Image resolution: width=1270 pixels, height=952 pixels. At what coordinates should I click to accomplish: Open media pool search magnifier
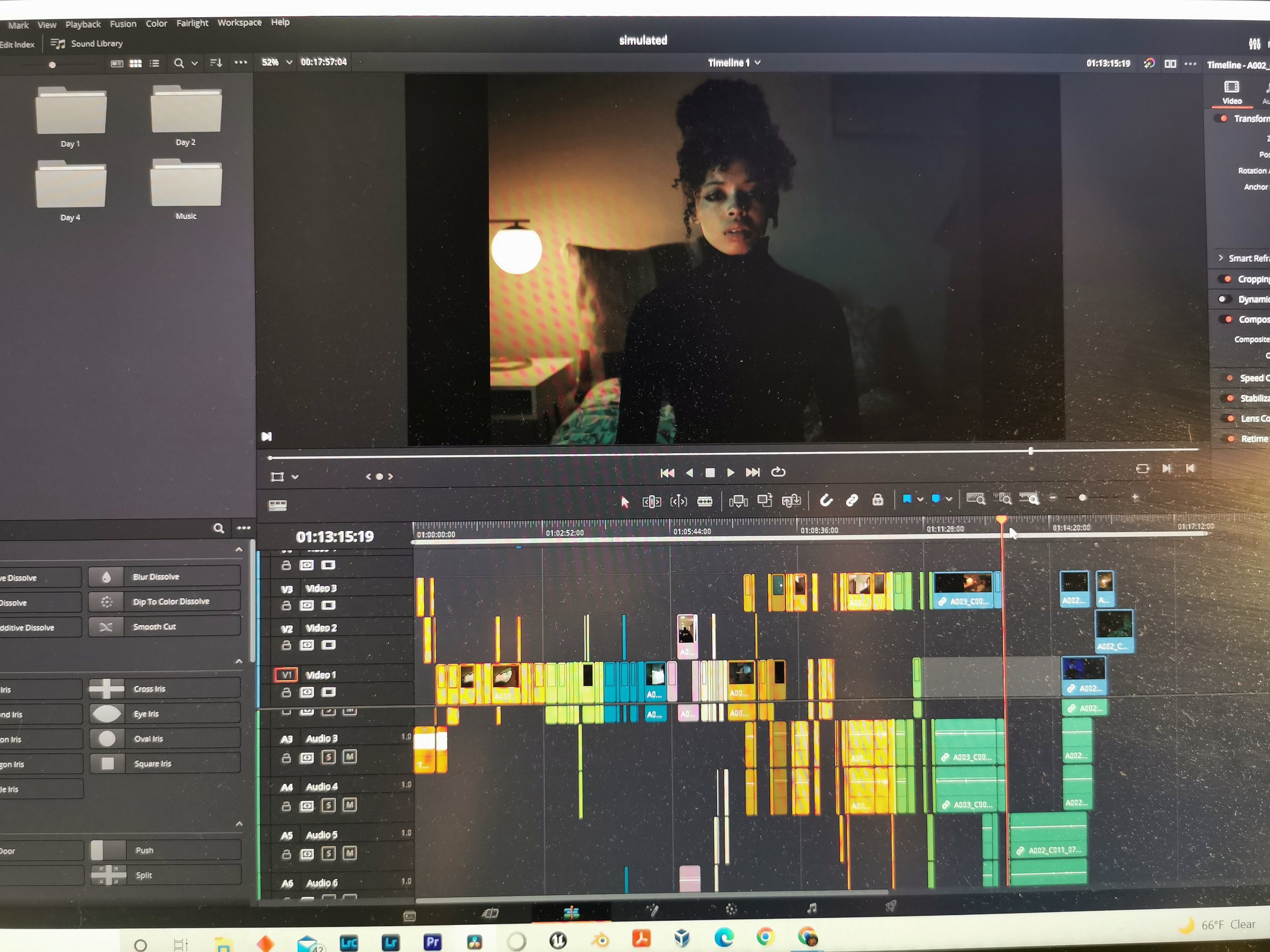179,63
